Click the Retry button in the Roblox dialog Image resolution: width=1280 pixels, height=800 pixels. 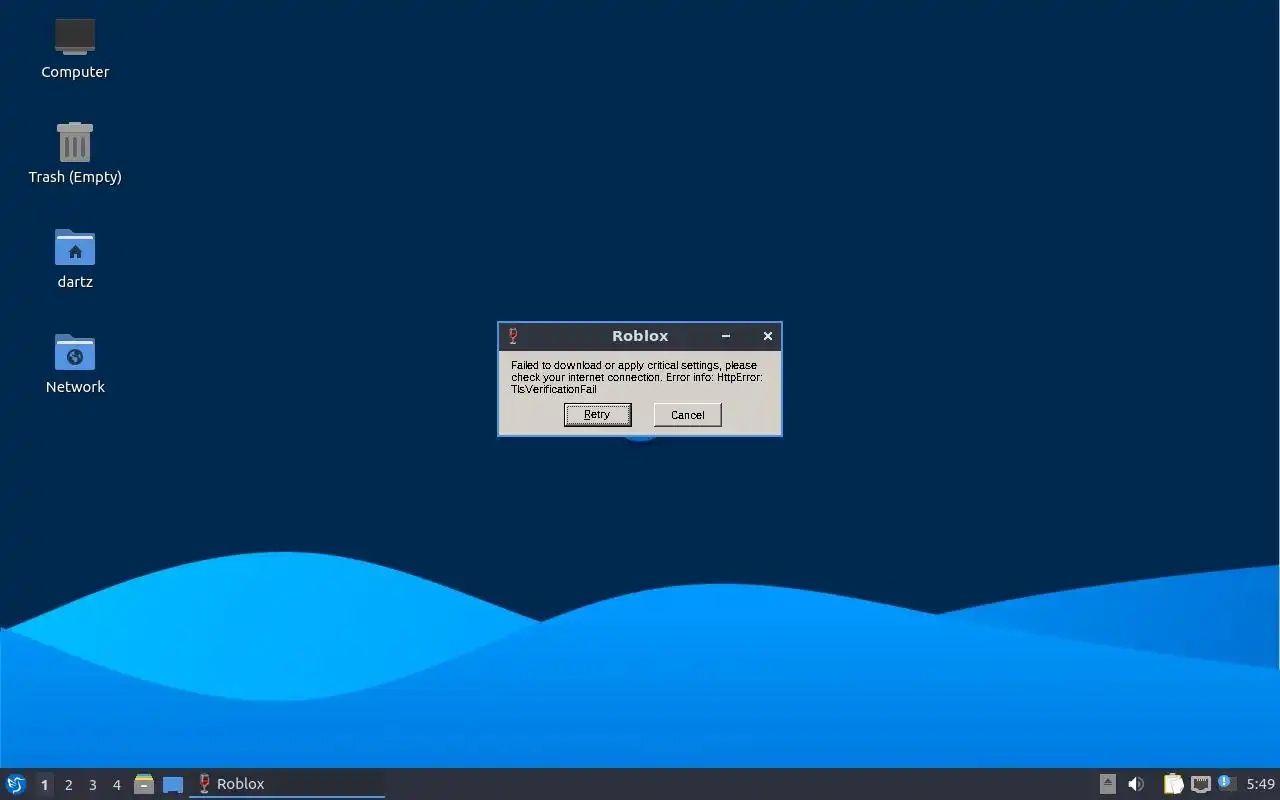pos(597,415)
